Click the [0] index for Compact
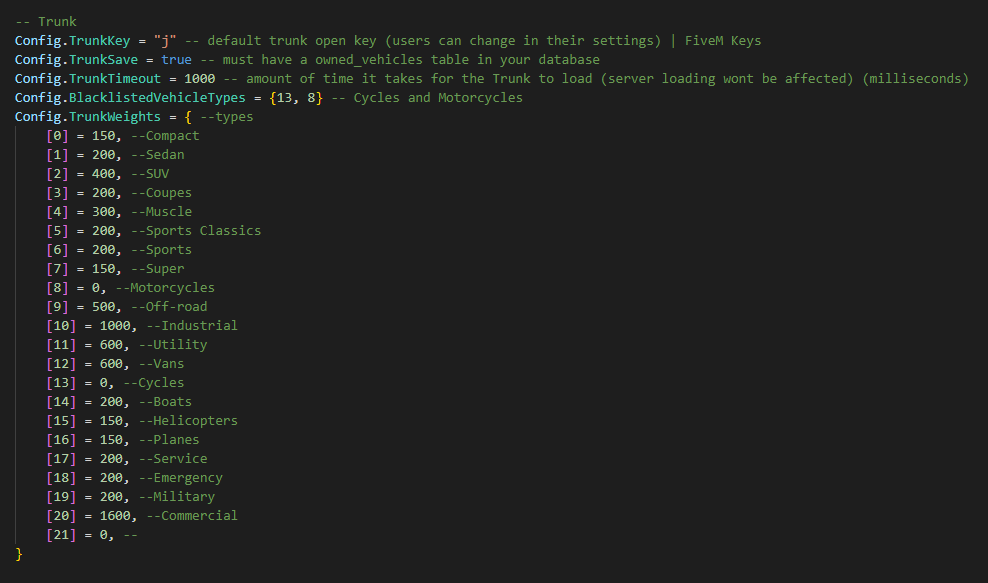 coord(57,136)
